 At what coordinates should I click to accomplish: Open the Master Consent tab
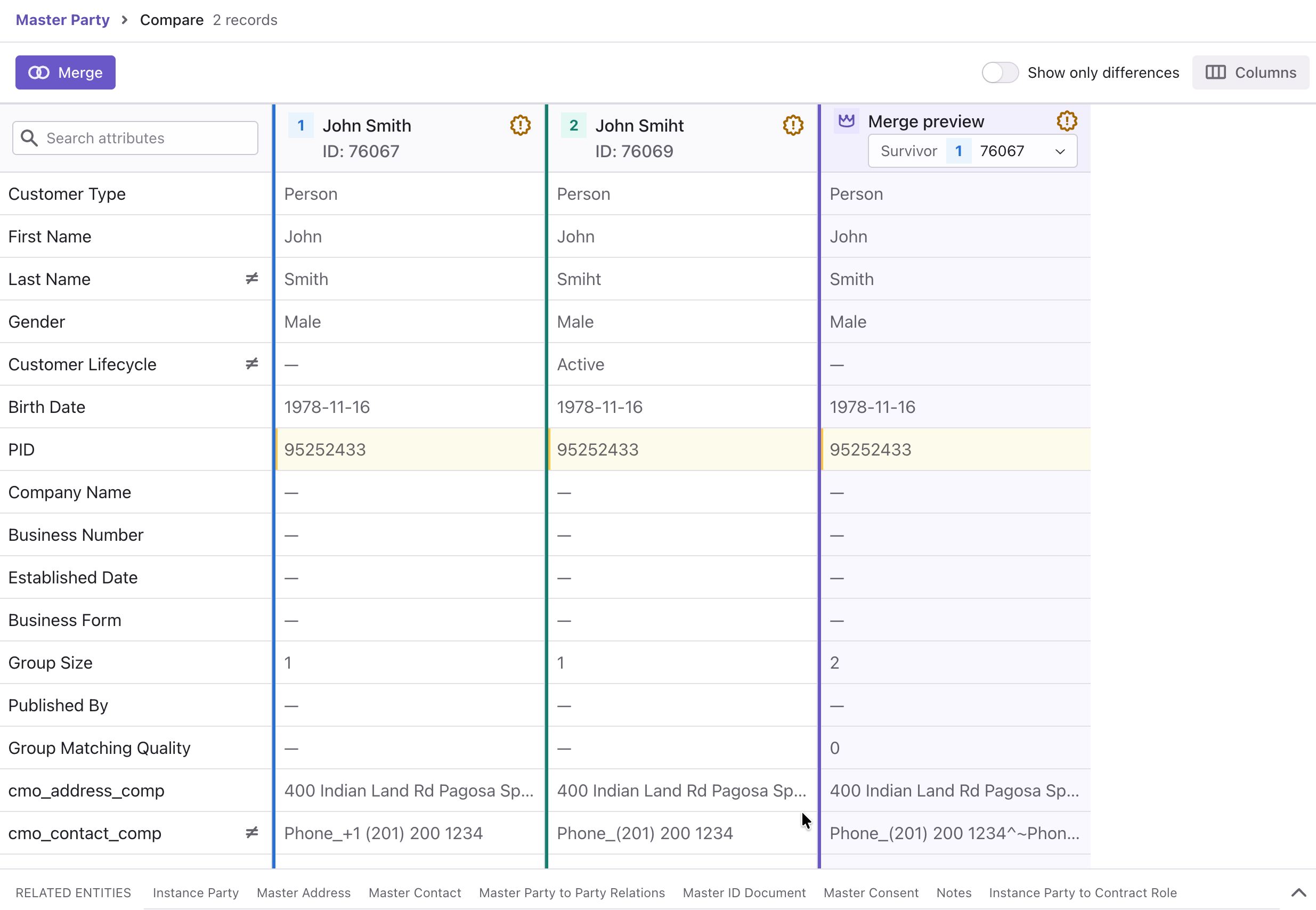tap(871, 893)
